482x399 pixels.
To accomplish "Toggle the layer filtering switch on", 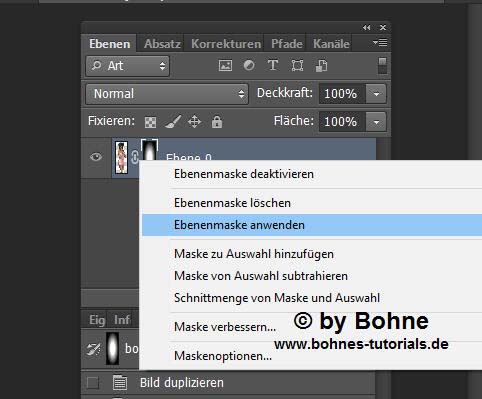I will pos(382,65).
